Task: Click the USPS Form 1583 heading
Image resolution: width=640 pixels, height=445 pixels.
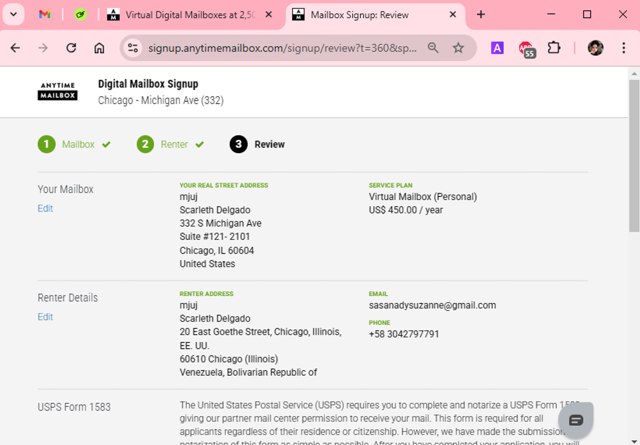Action: 74,407
